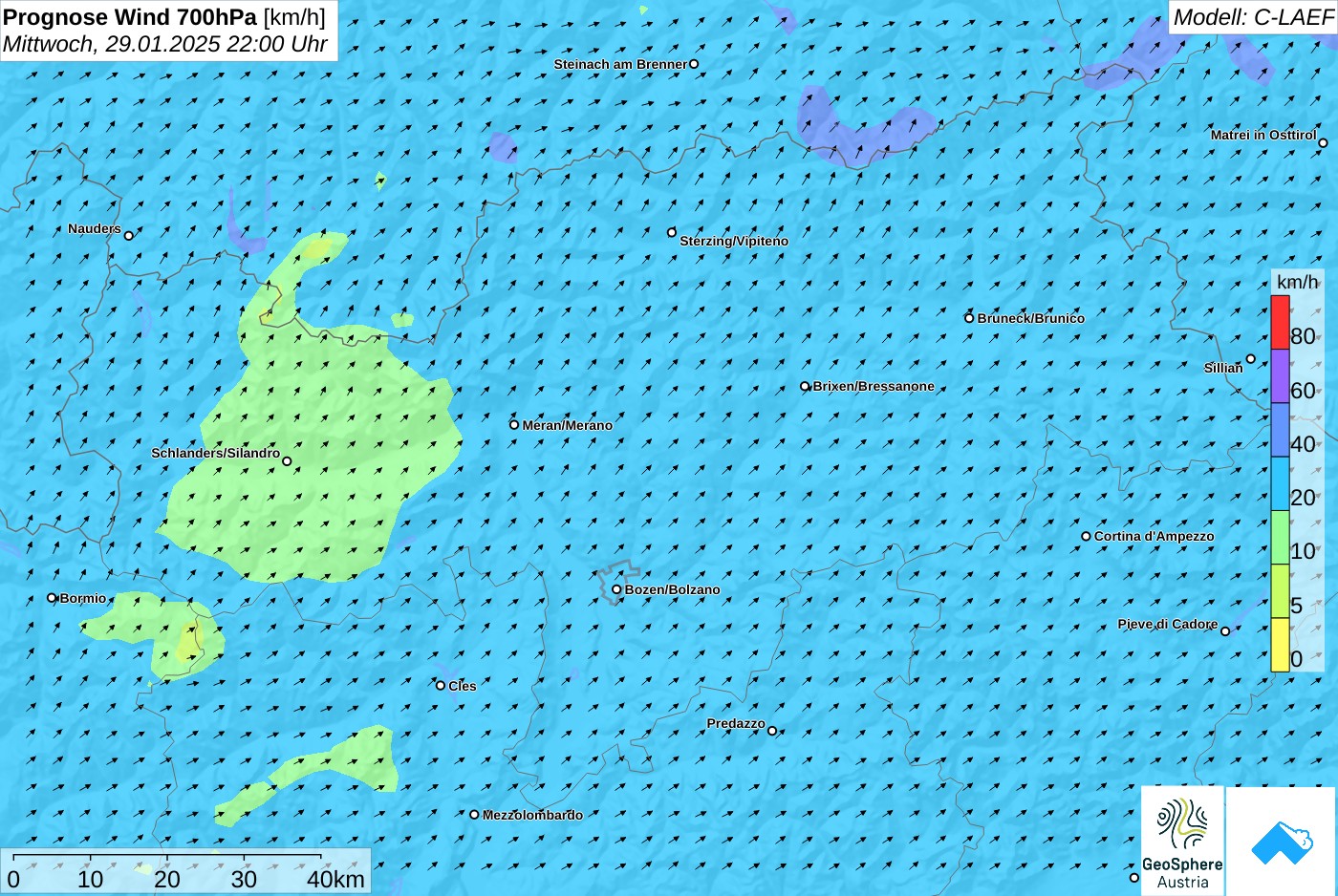
Task: Click the green 10 km/h legend swatch
Action: coord(1280,538)
